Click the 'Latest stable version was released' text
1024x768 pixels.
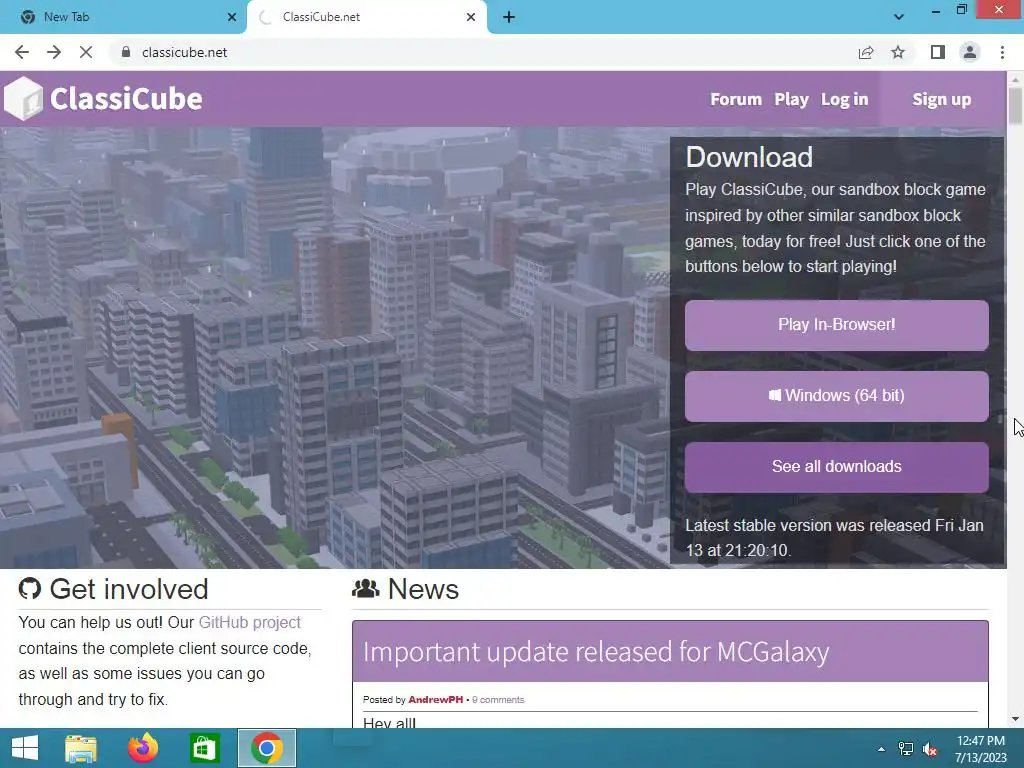pos(834,537)
